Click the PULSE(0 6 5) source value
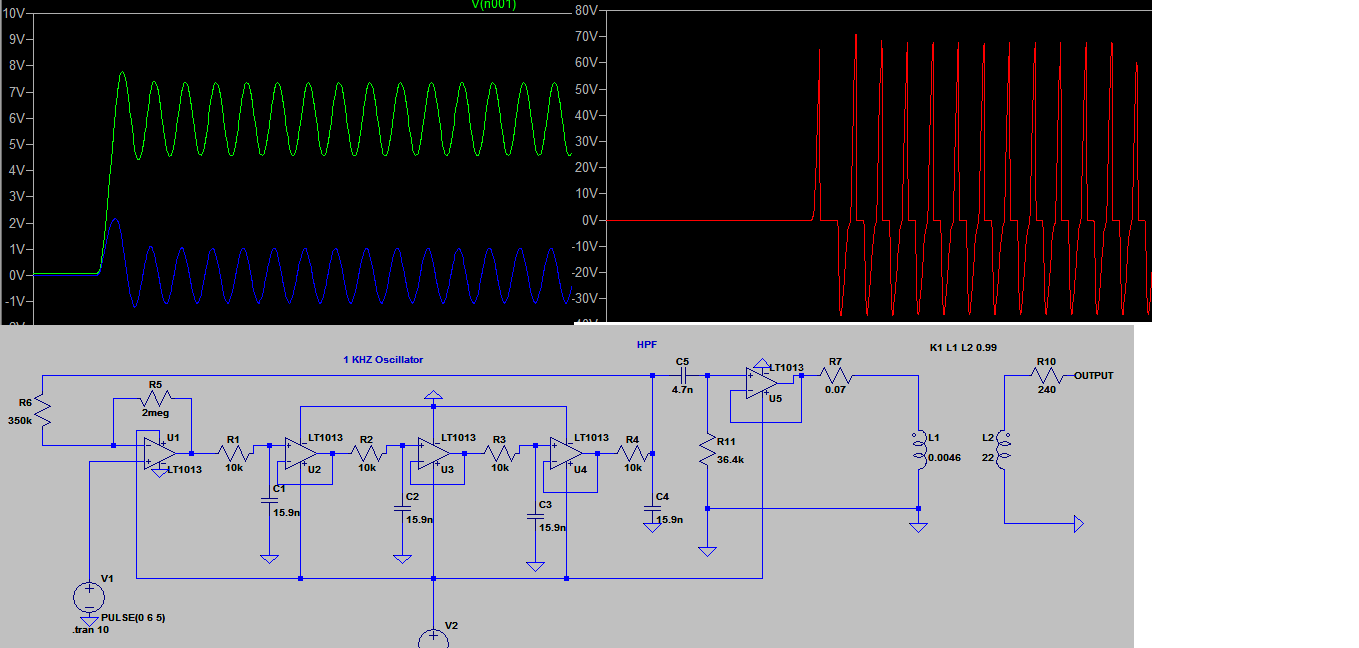Screen dimensions: 1359x648 pos(133,618)
